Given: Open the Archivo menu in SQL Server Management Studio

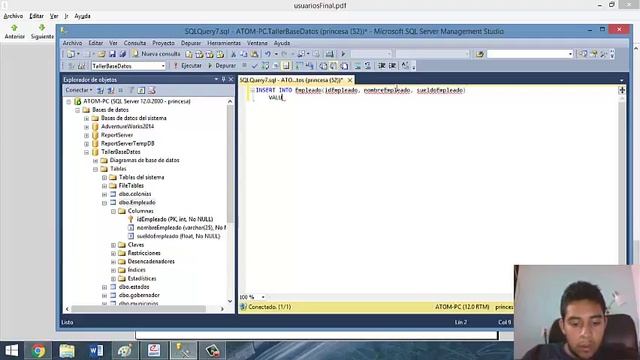Looking at the screenshot, I should click(72, 43).
